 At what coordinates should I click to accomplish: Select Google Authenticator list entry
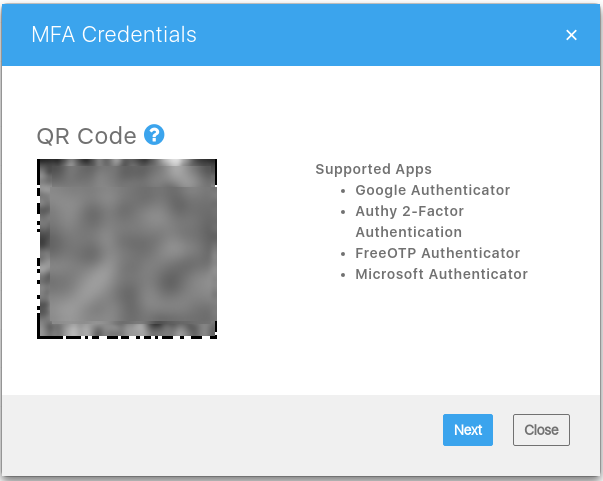[433, 190]
